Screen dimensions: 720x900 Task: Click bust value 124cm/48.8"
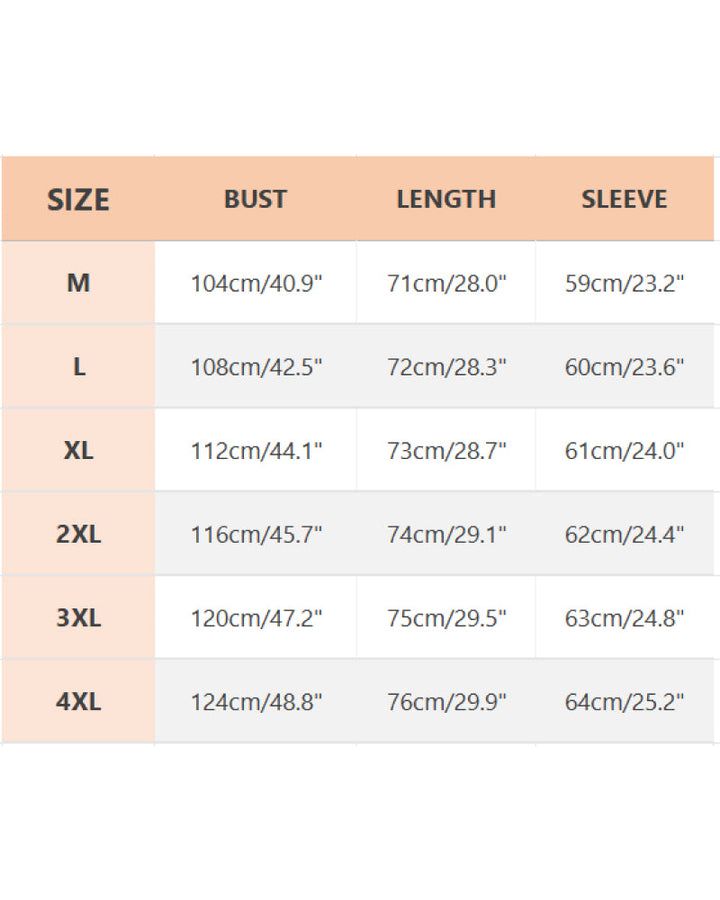coord(256,702)
